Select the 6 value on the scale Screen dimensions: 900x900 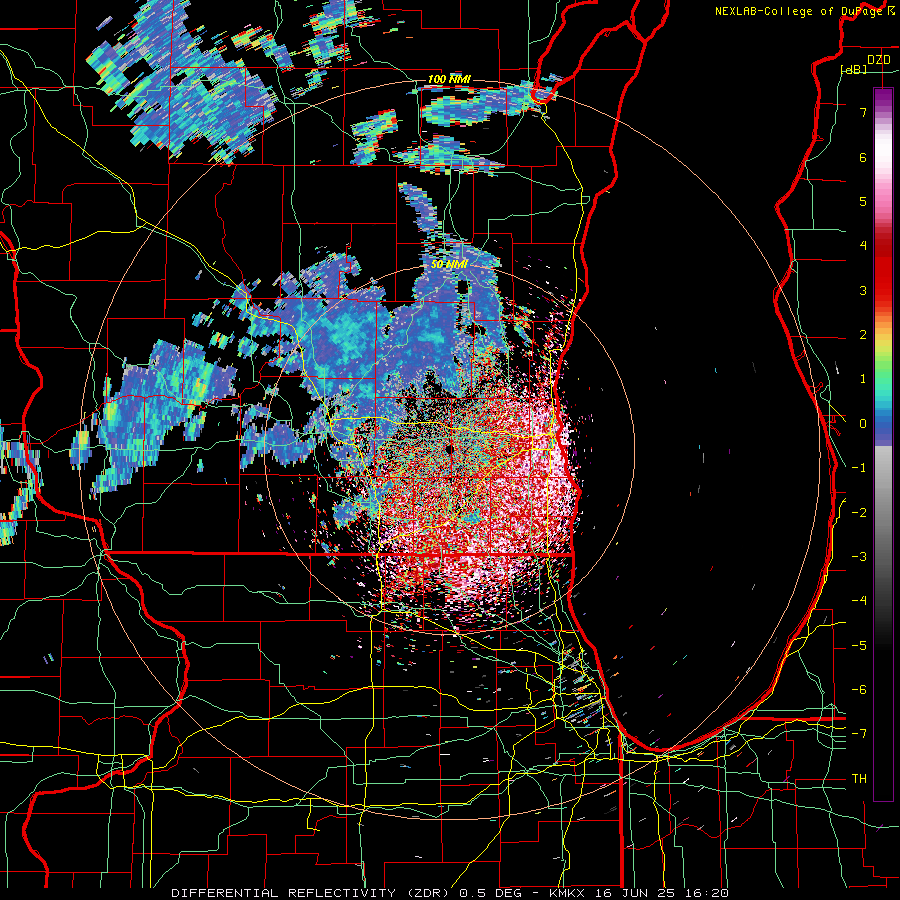click(x=863, y=157)
